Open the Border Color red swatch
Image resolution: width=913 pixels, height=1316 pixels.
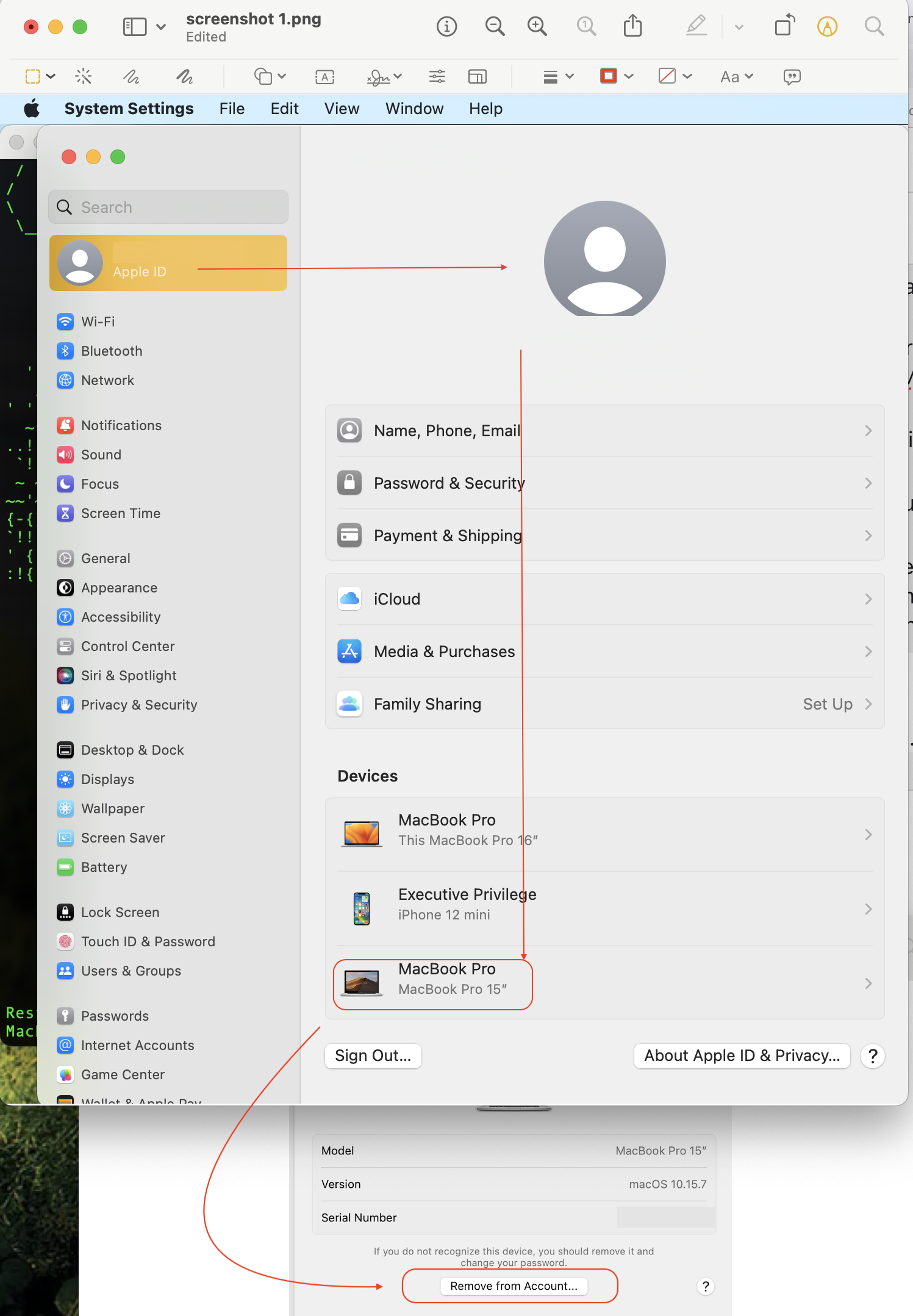click(x=617, y=76)
